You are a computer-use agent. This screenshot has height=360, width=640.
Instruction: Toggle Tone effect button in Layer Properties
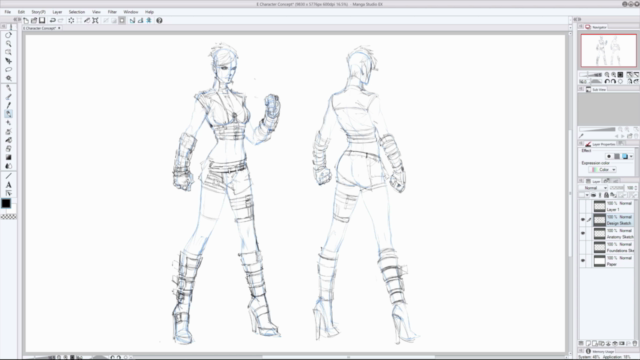(617, 156)
